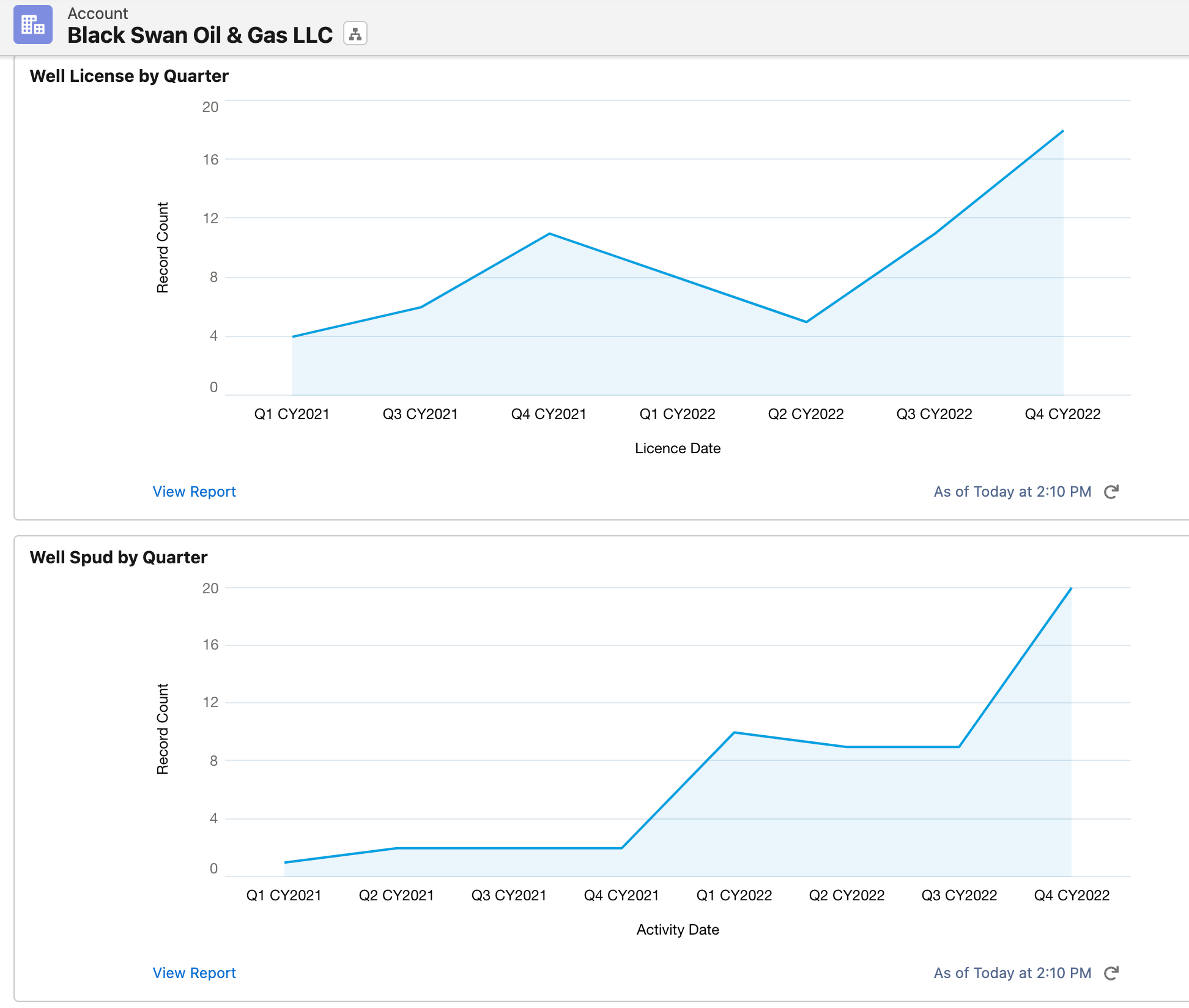Select Q4 CY2021 label in Spud chart
Screen dimensions: 1189x1008
(x=621, y=895)
